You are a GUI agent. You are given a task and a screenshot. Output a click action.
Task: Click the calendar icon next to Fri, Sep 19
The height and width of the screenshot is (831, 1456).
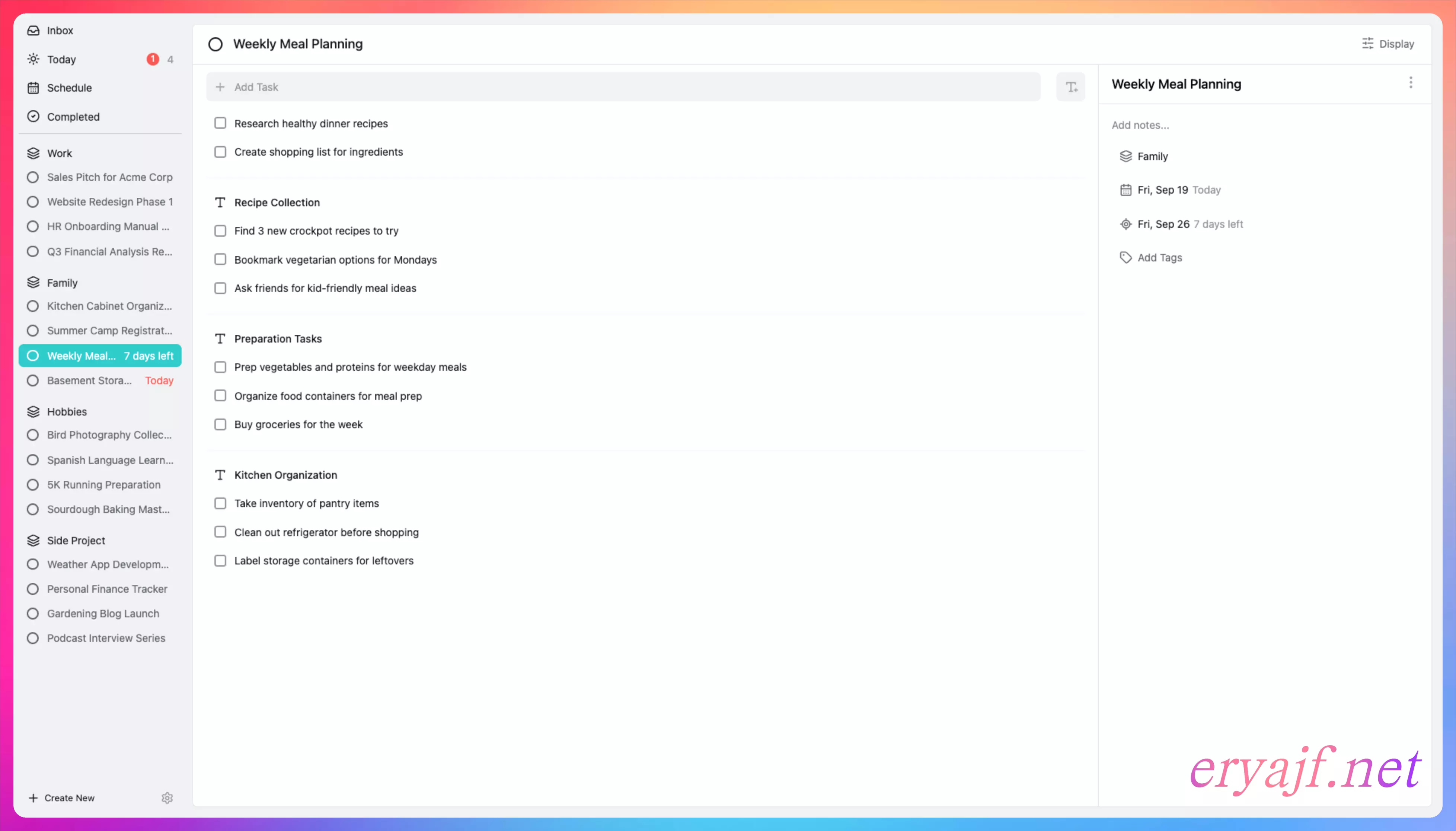1125,190
